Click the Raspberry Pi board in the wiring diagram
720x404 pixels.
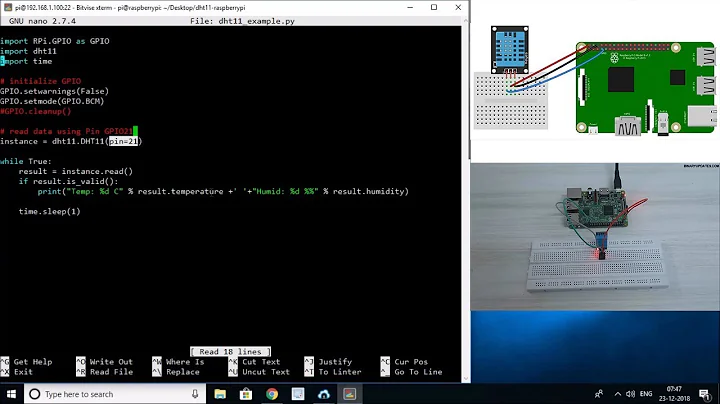tap(646, 88)
